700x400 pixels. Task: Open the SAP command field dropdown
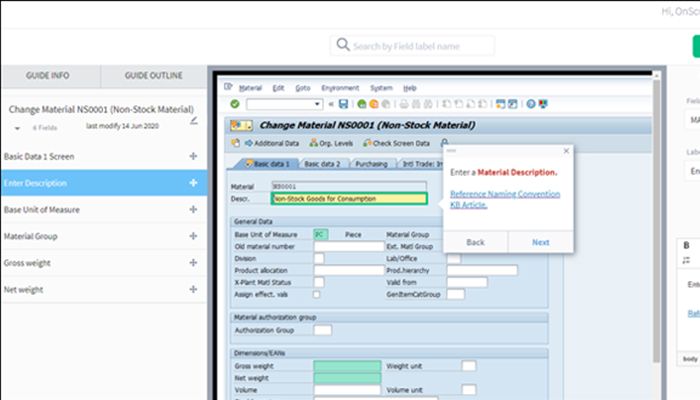tap(318, 103)
